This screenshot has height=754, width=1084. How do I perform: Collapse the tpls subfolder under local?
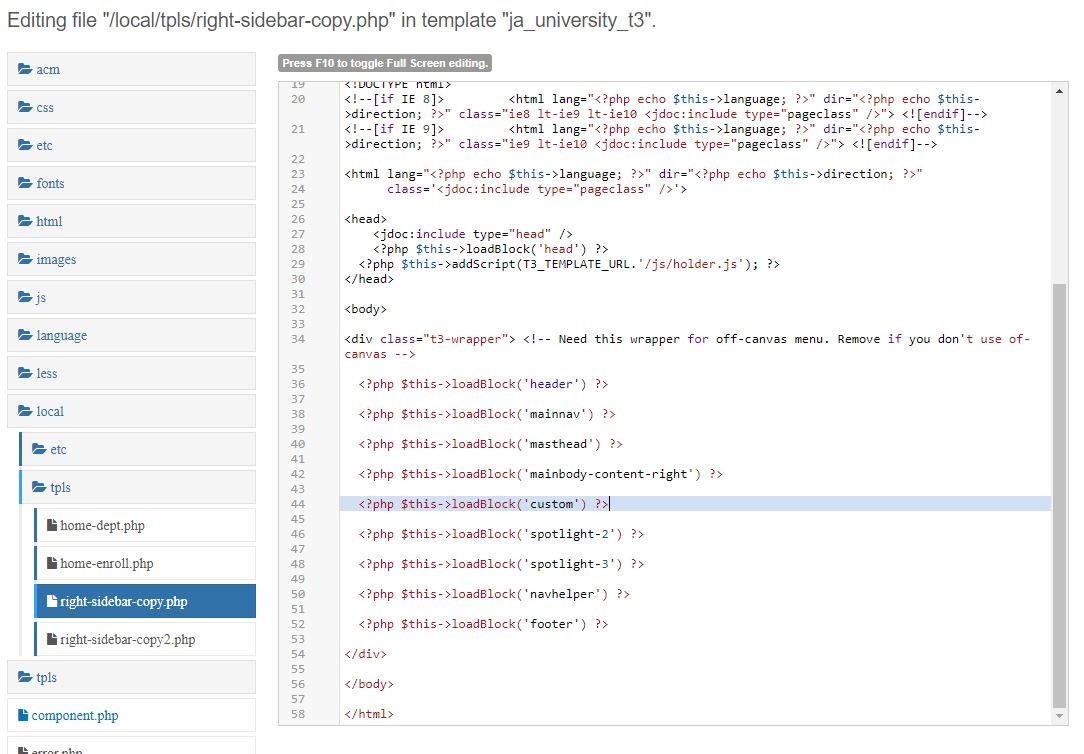60,488
